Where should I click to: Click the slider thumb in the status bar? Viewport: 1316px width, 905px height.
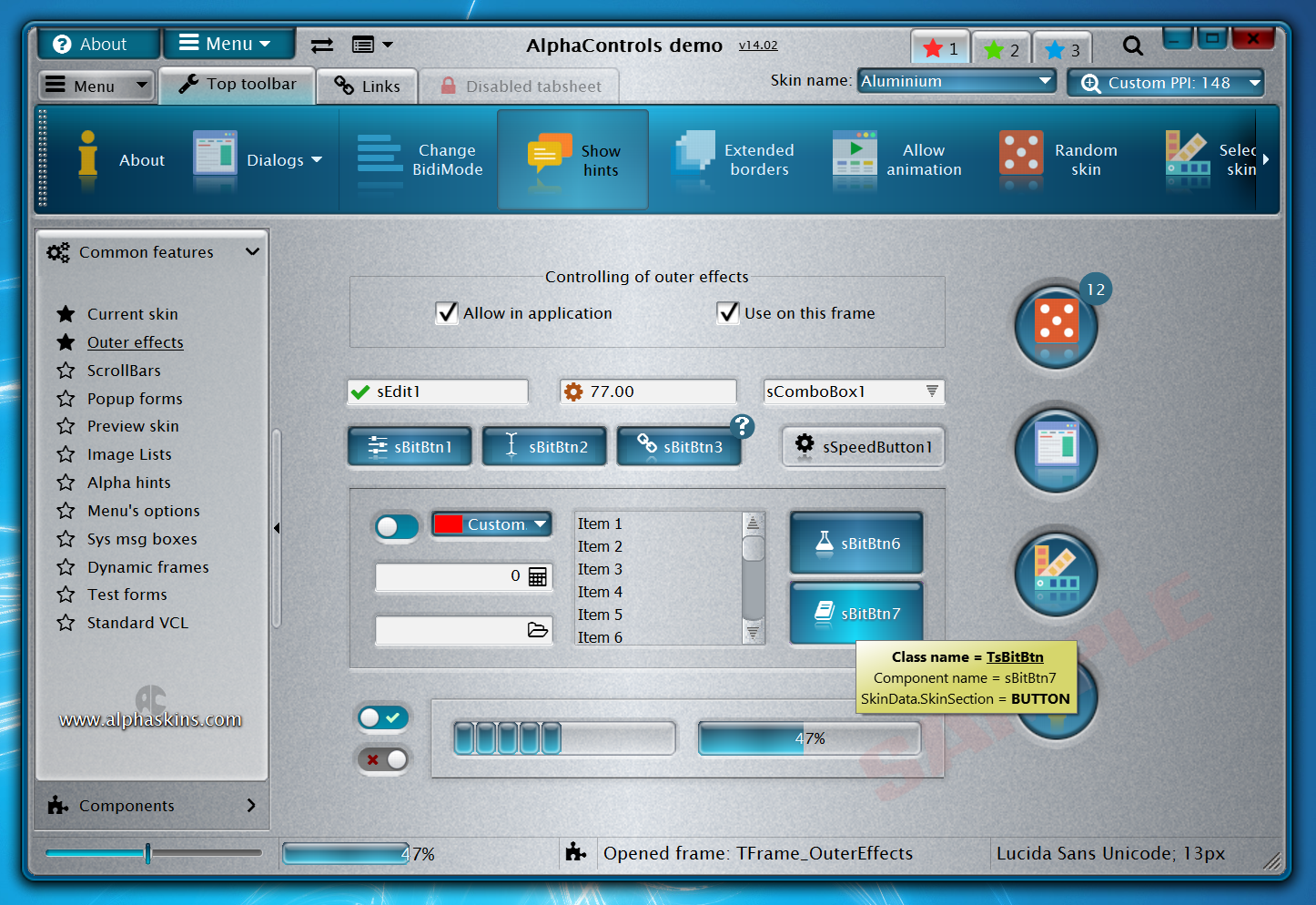[147, 853]
